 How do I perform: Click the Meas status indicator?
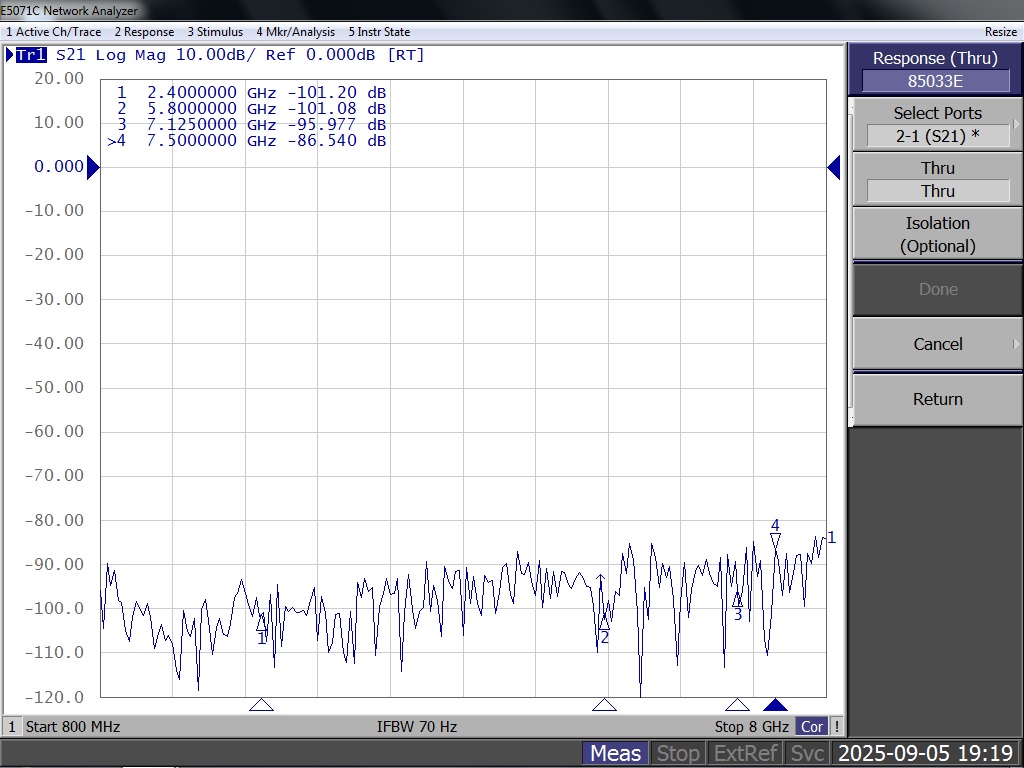[x=616, y=753]
